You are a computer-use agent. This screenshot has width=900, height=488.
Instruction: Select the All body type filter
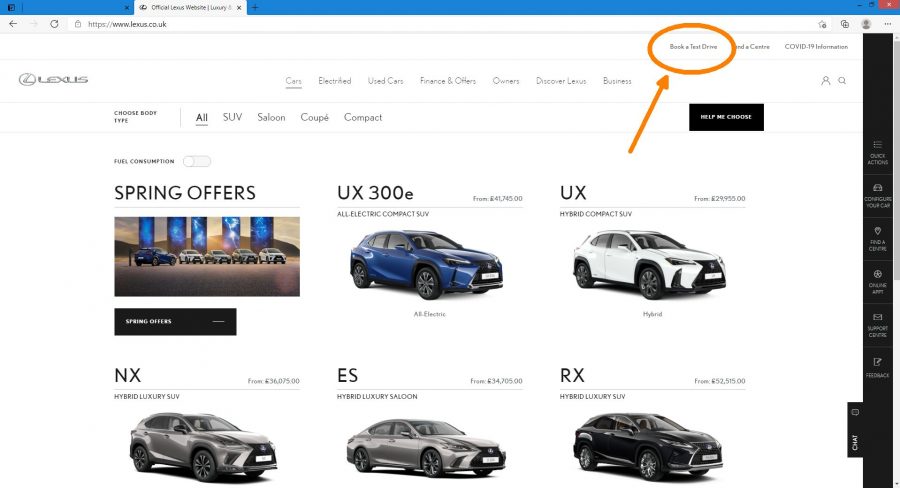pos(201,117)
